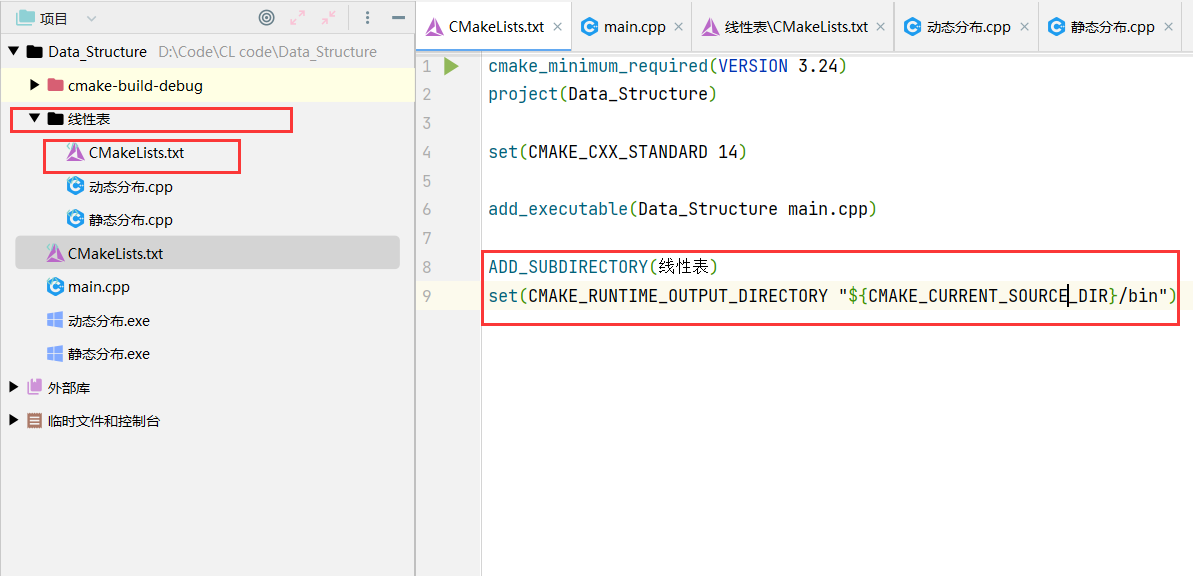Select 静态分布.exe in project tree

coord(108,354)
